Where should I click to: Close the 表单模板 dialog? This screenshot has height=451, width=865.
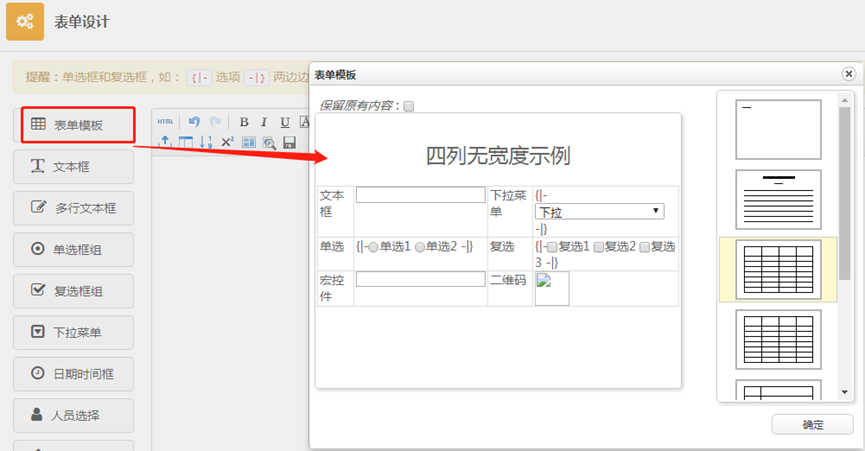[848, 73]
